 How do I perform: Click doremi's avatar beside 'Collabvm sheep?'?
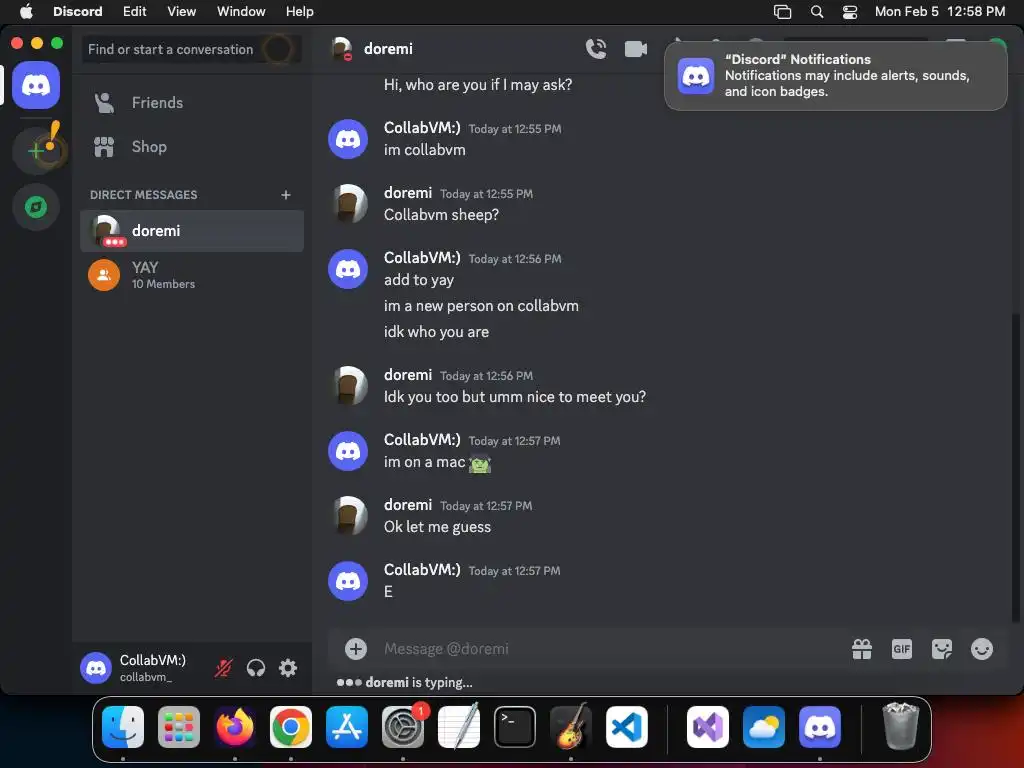(347, 203)
